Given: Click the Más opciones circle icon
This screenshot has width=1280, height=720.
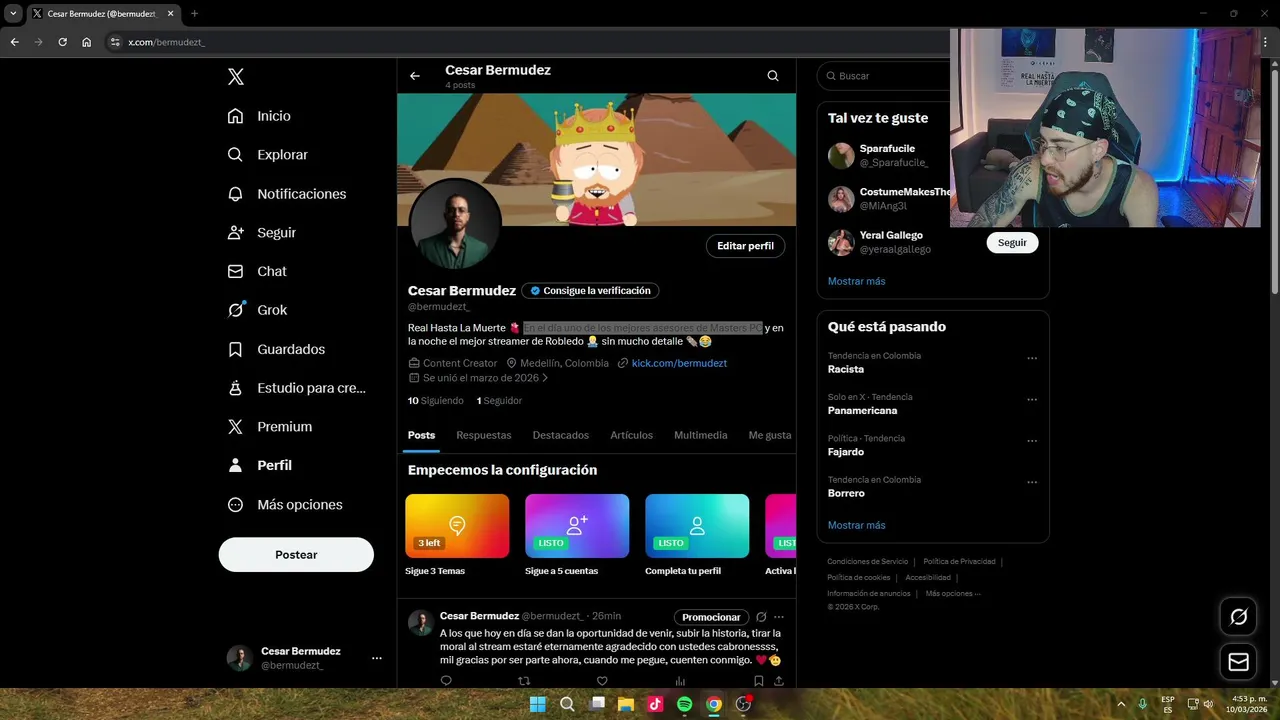Looking at the screenshot, I should pos(235,505).
